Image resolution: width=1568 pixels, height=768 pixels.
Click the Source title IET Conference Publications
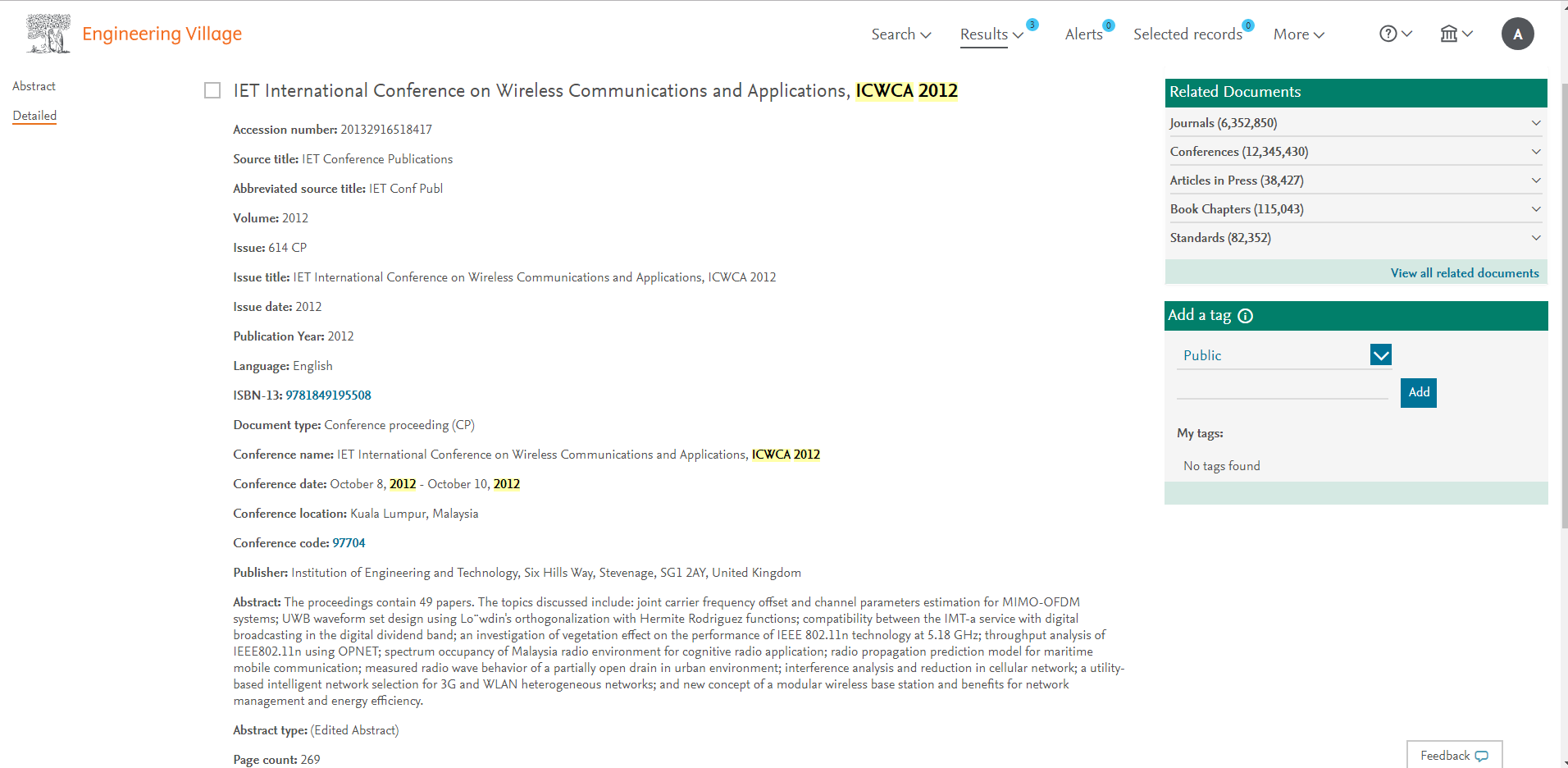(343, 159)
